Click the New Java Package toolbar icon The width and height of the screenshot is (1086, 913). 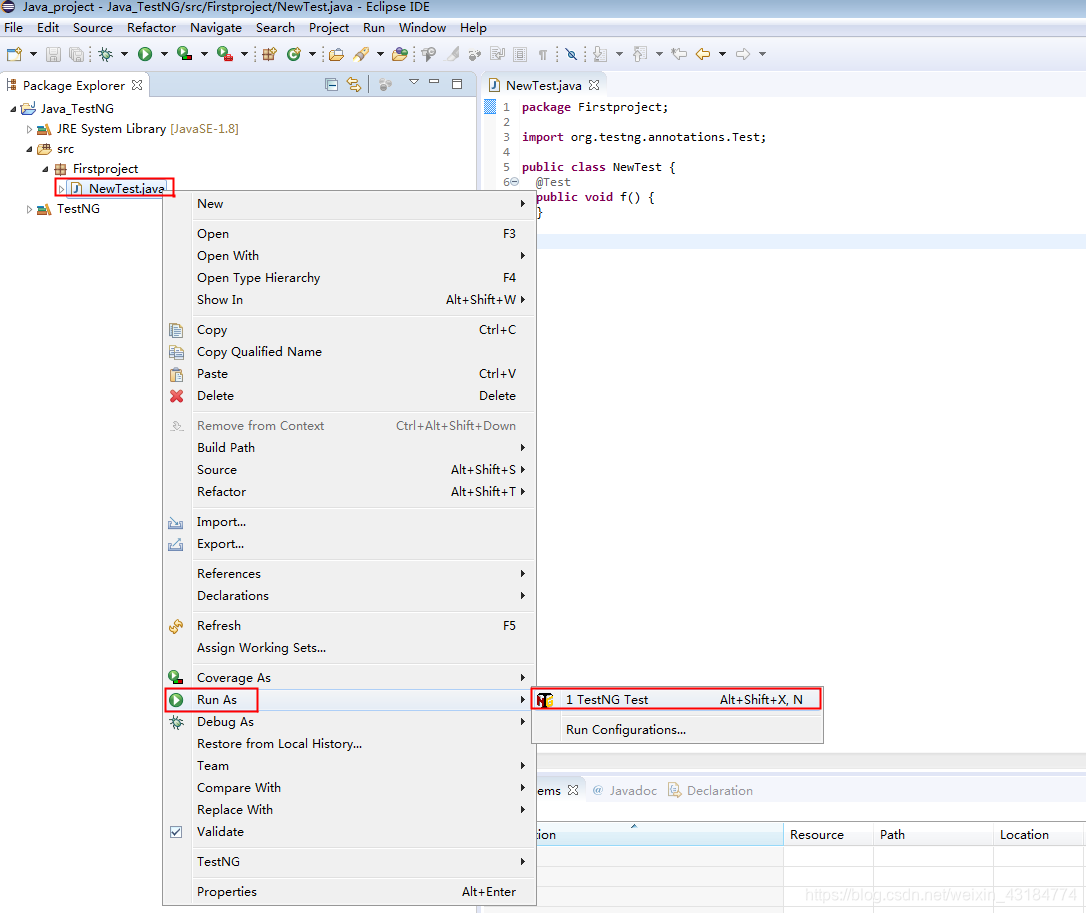269,54
